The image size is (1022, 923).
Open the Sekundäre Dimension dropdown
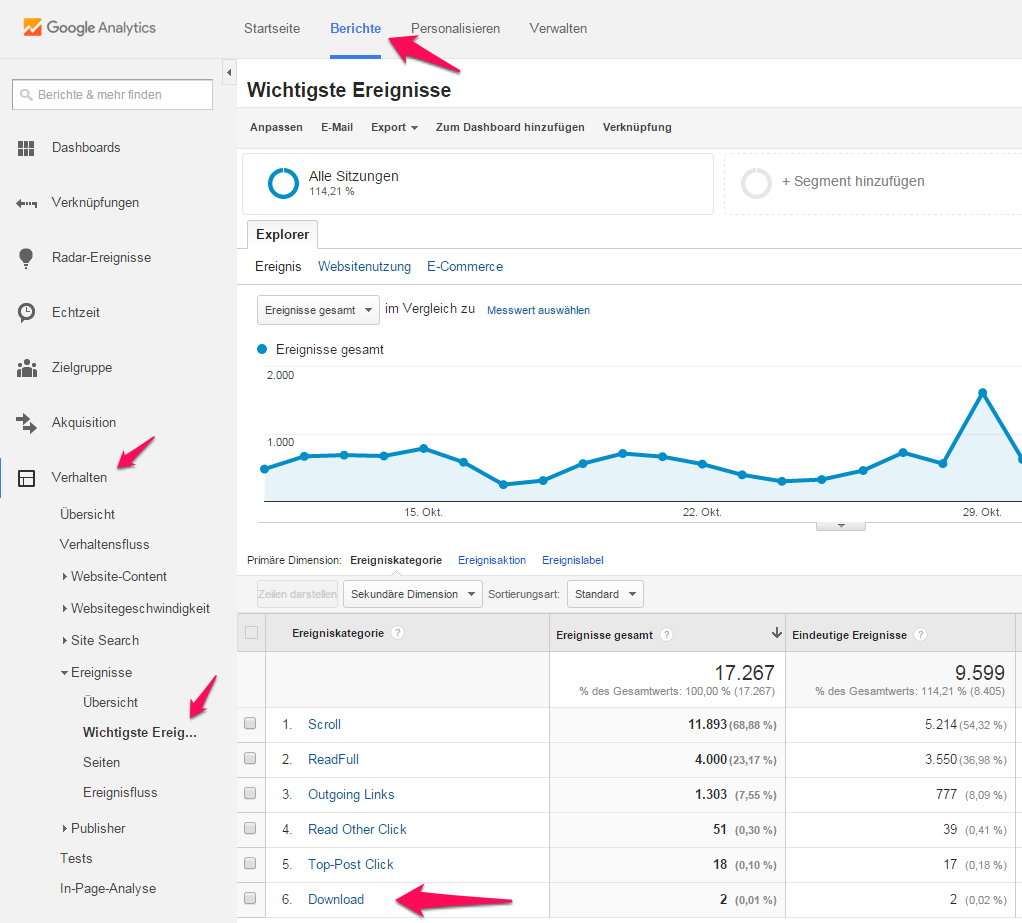point(413,594)
